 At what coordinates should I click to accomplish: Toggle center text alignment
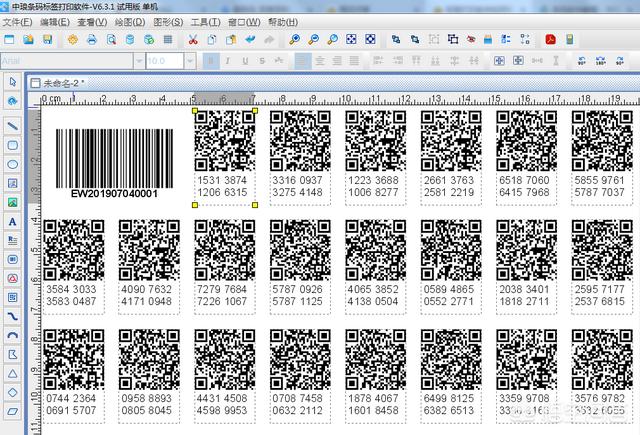(320, 61)
